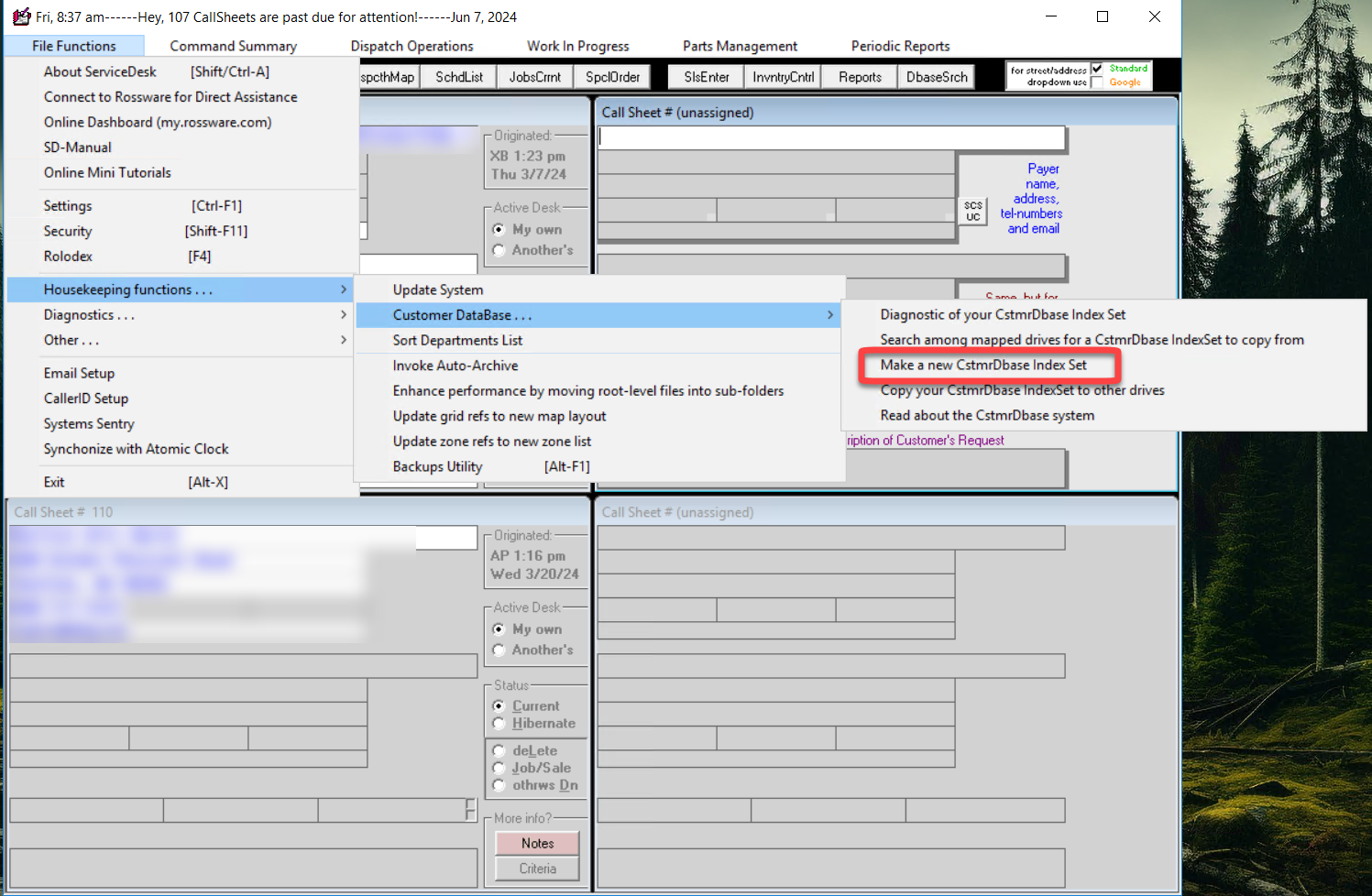Toggle the Standard street/address checkbox
1372x896 pixels.
(x=1097, y=69)
